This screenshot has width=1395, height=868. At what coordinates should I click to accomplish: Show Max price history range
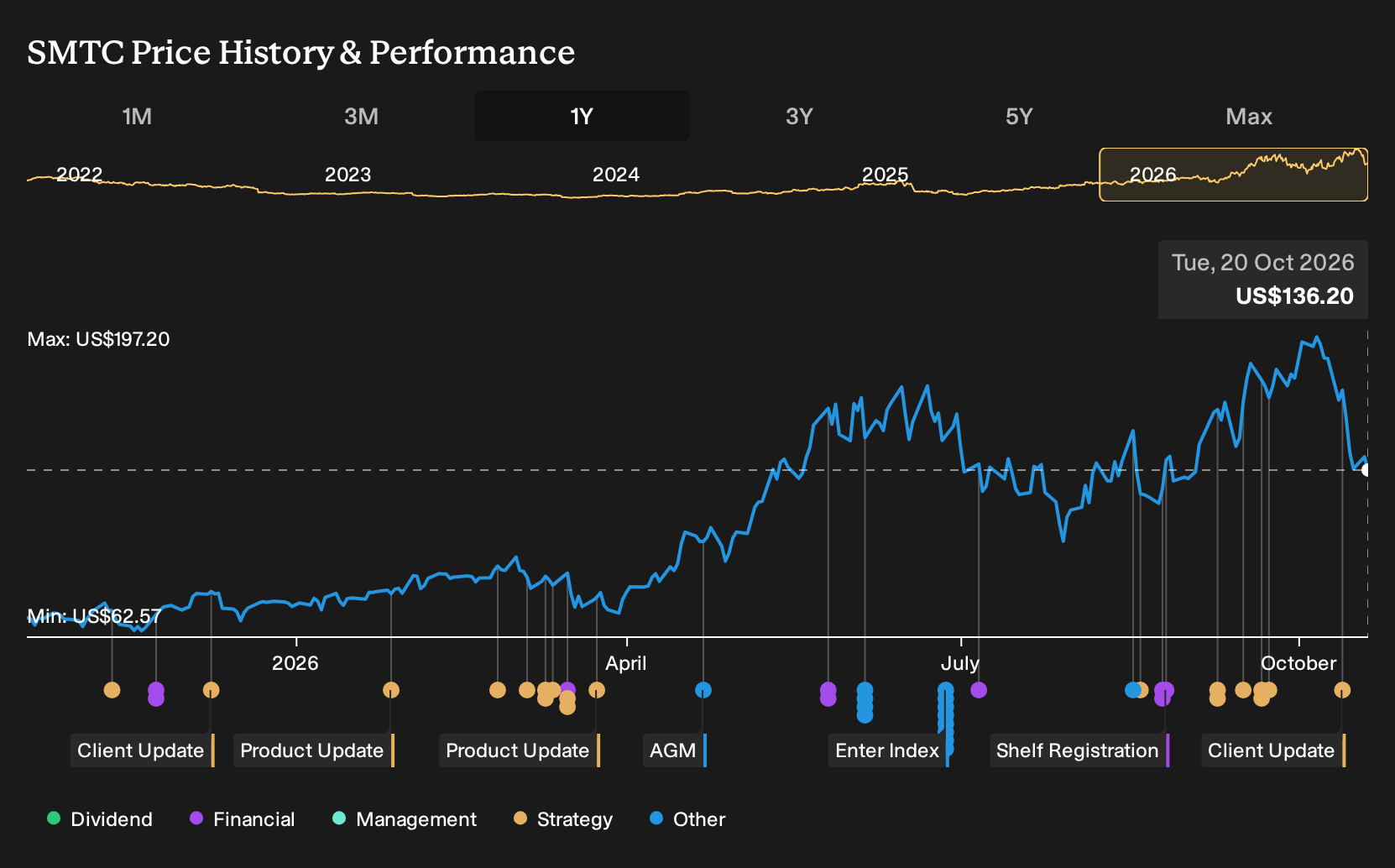1249,116
